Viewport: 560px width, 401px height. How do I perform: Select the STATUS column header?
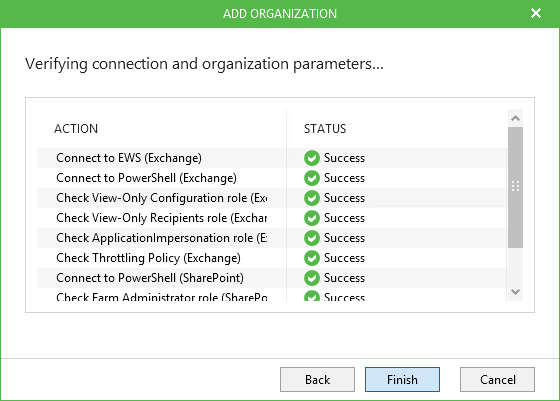(x=325, y=129)
